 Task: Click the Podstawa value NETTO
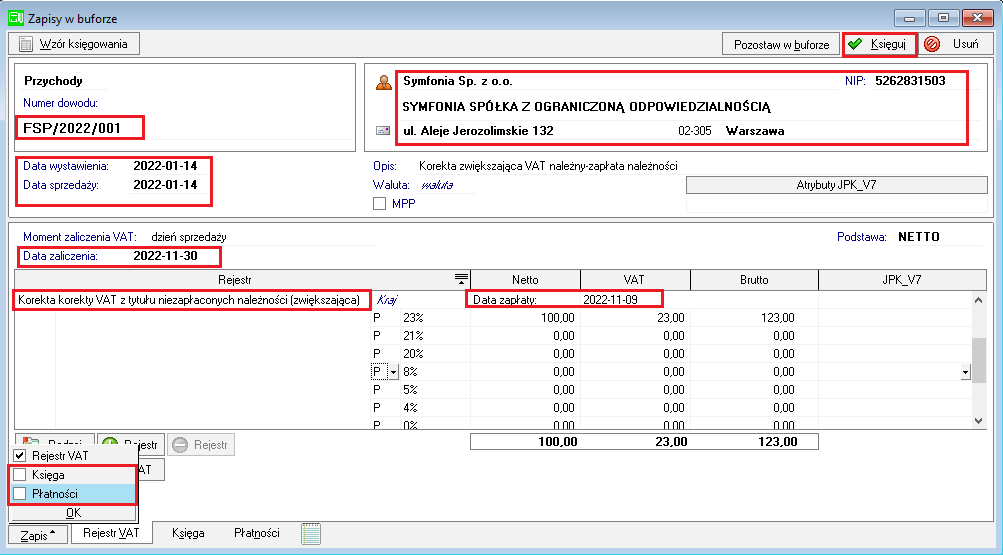tap(919, 237)
